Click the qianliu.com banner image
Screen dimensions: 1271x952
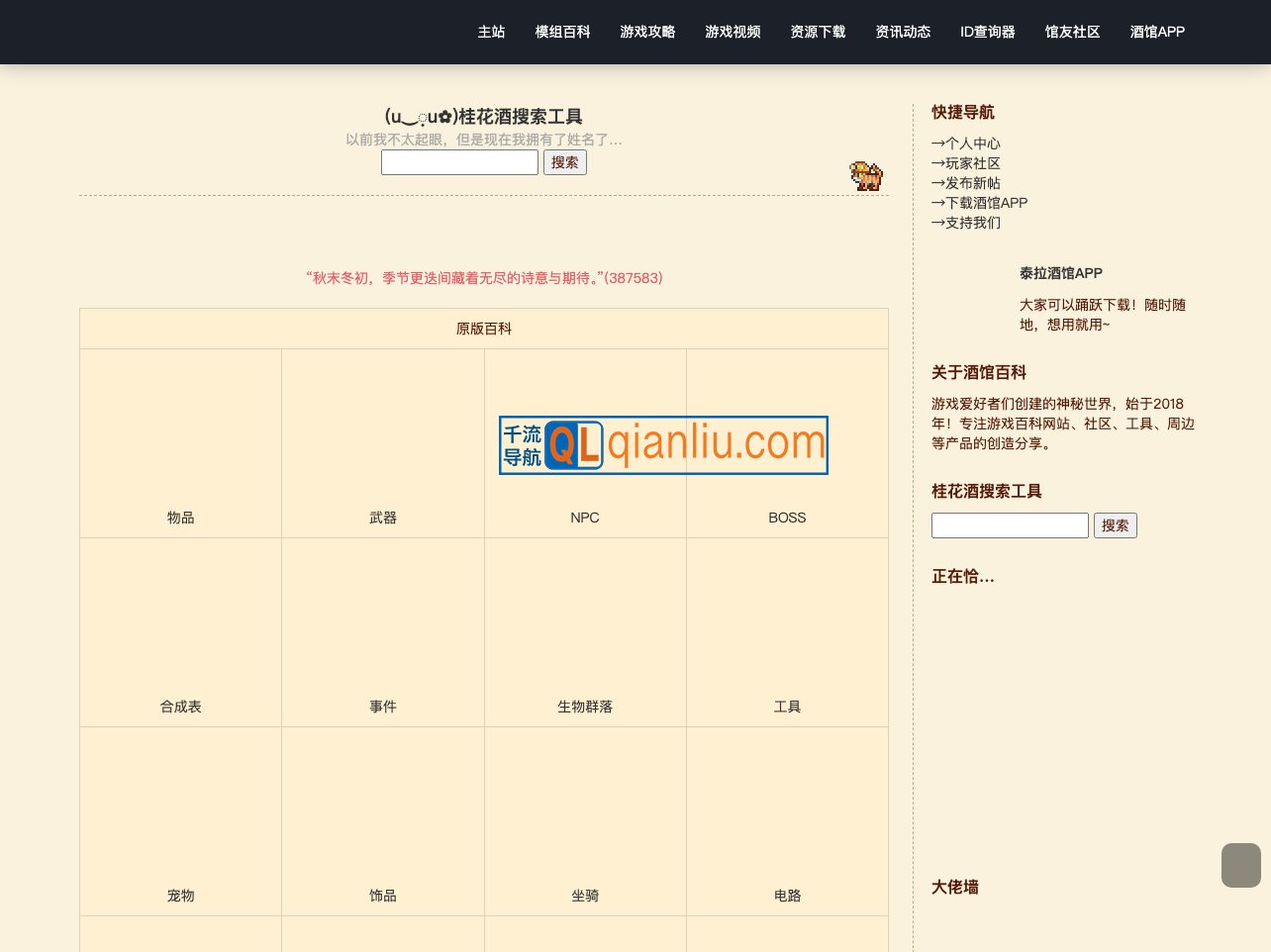tap(663, 445)
